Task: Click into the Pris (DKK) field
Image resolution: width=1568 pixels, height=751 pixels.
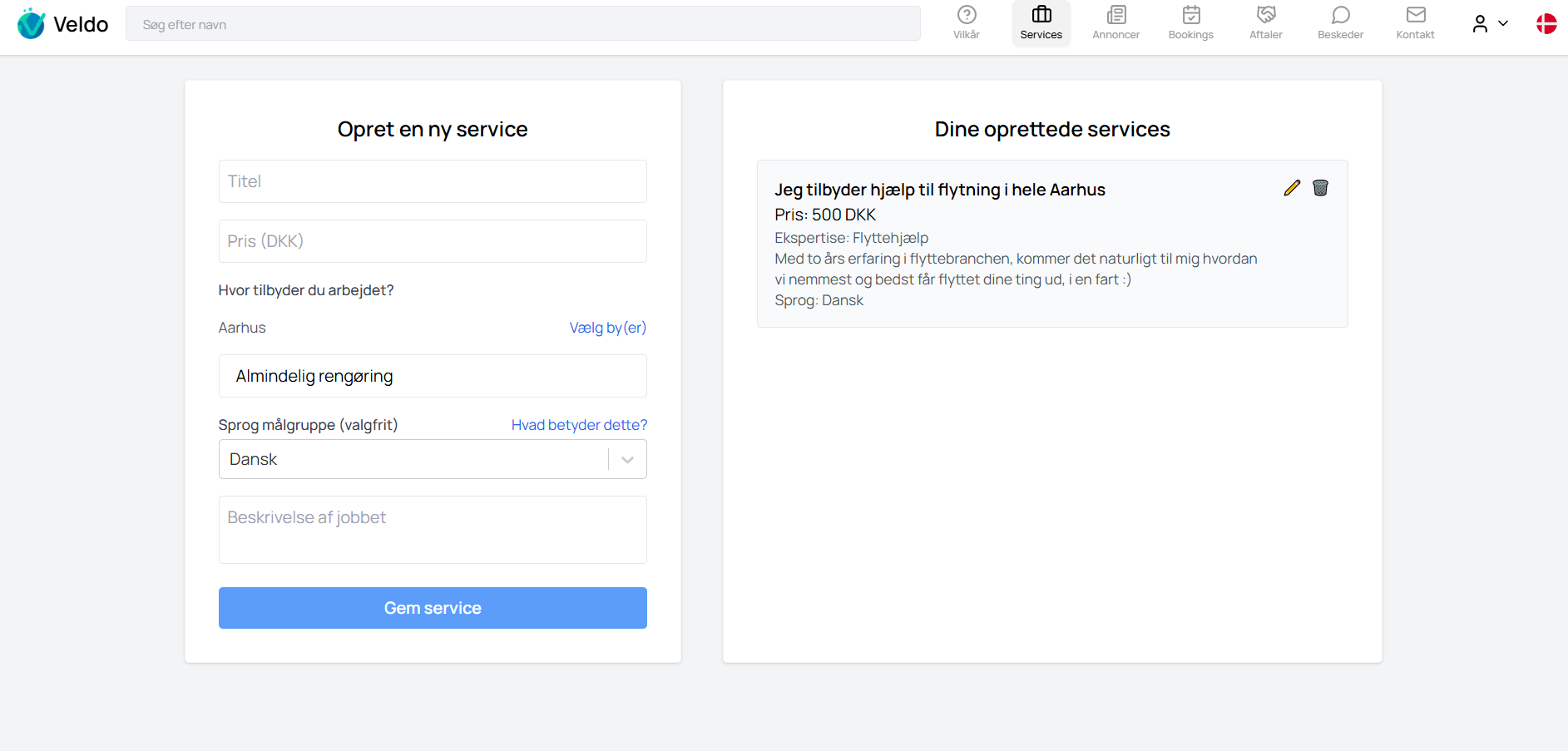Action: (x=433, y=241)
